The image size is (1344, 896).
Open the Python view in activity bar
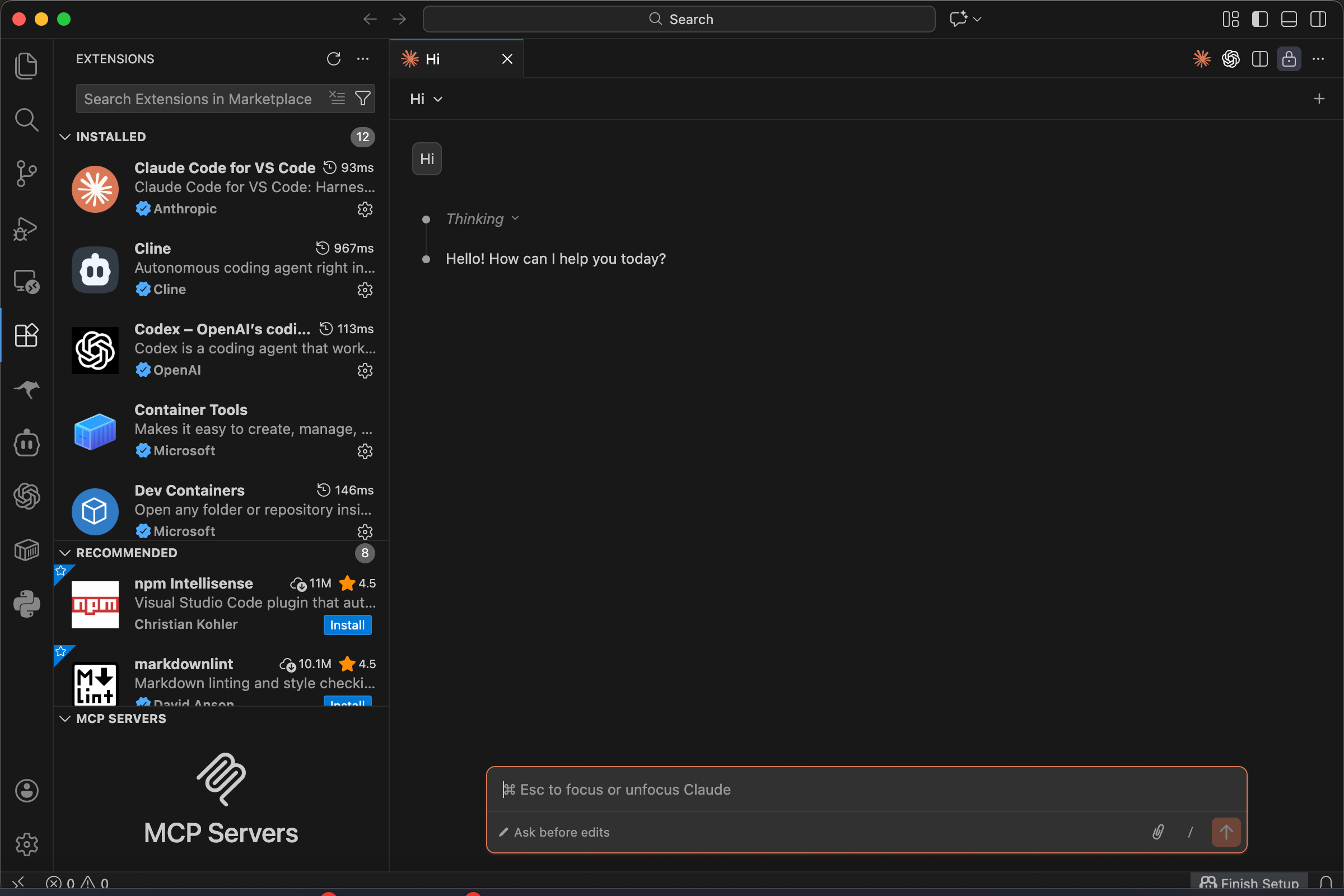point(26,604)
